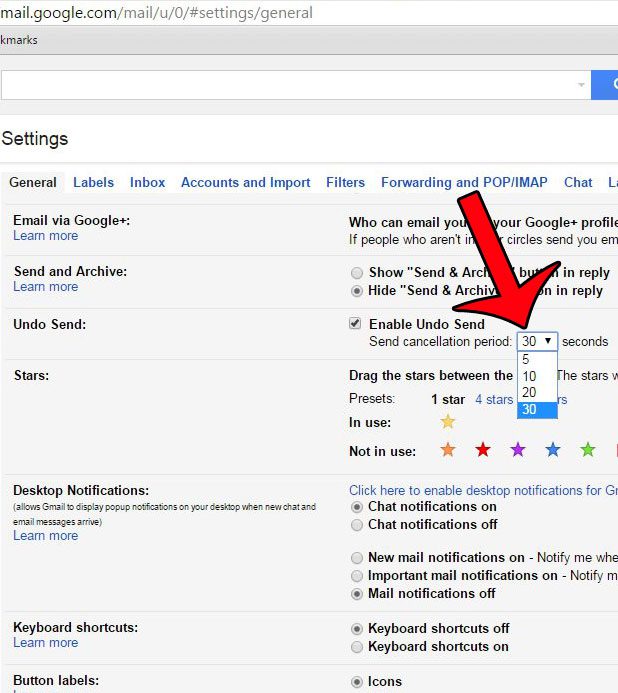Select the green star icon
618x693 pixels.
588,451
